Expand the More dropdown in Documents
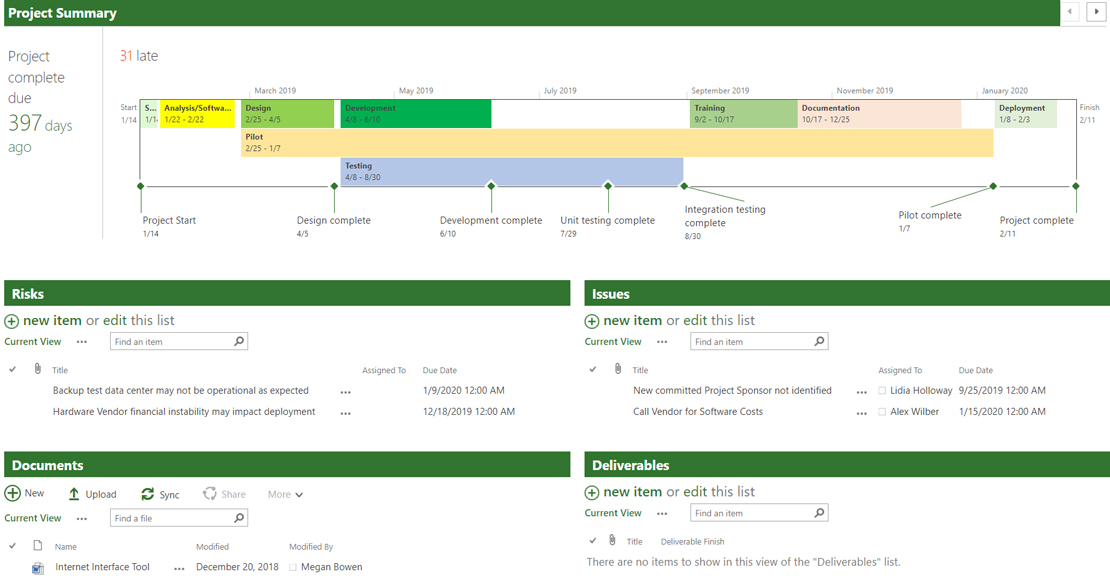Screen dimensions: 1110x584 pos(285,494)
